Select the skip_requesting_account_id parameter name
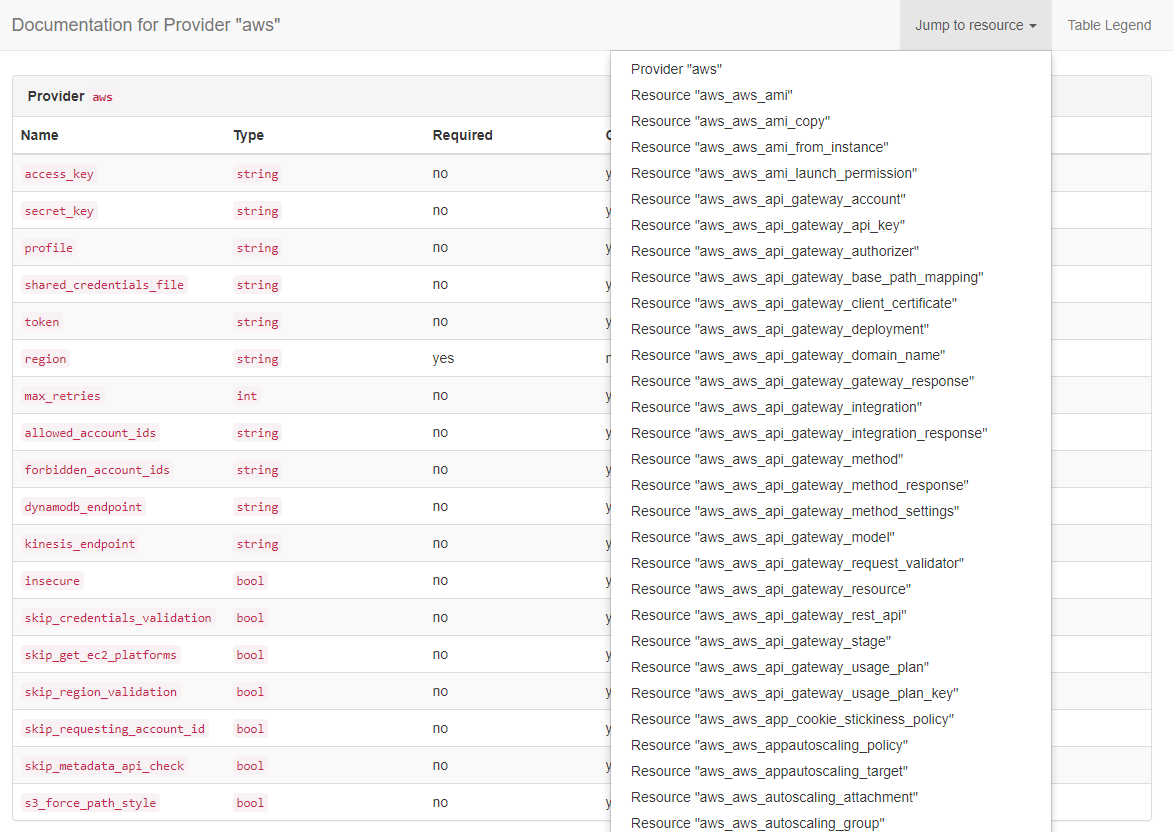1173x832 pixels. [x=114, y=729]
